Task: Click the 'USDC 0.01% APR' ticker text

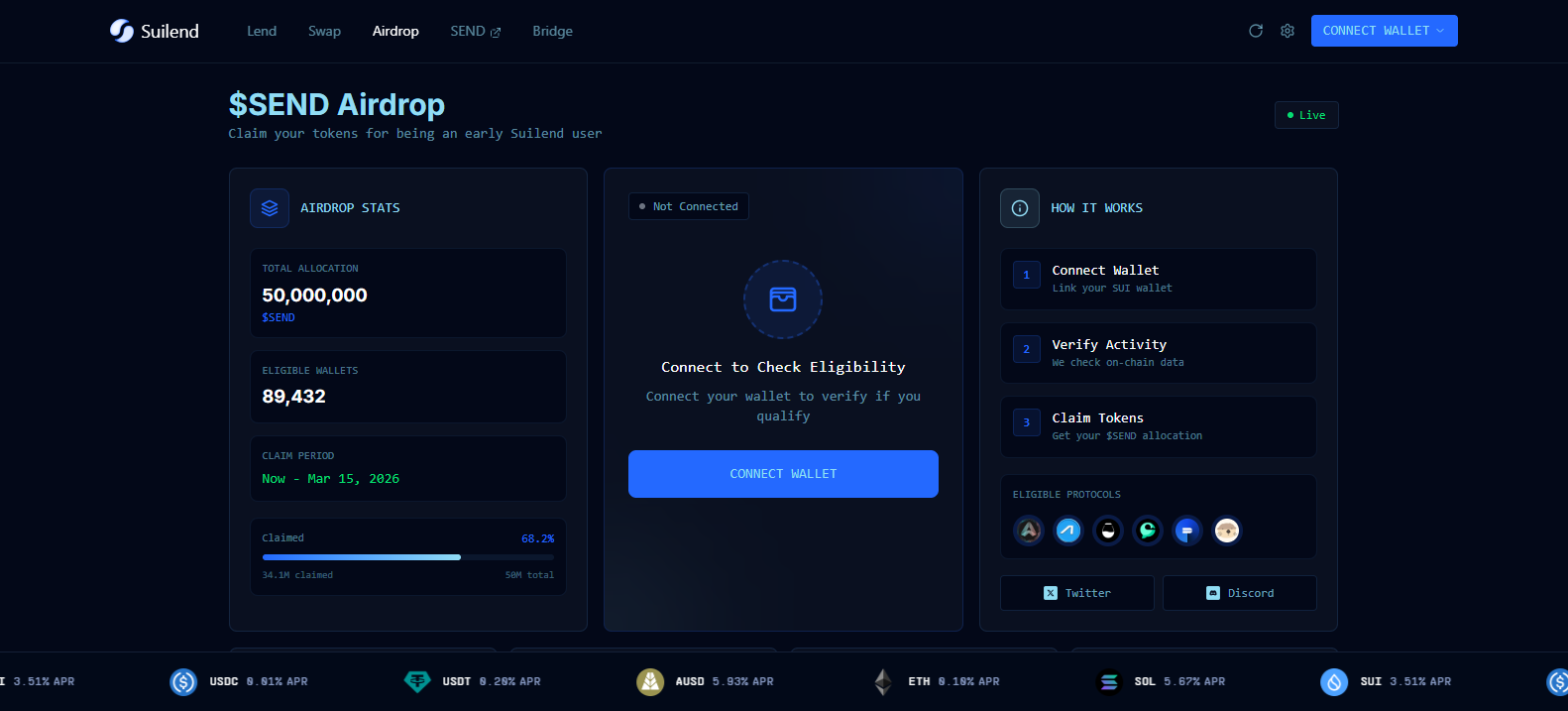Action: (259, 682)
